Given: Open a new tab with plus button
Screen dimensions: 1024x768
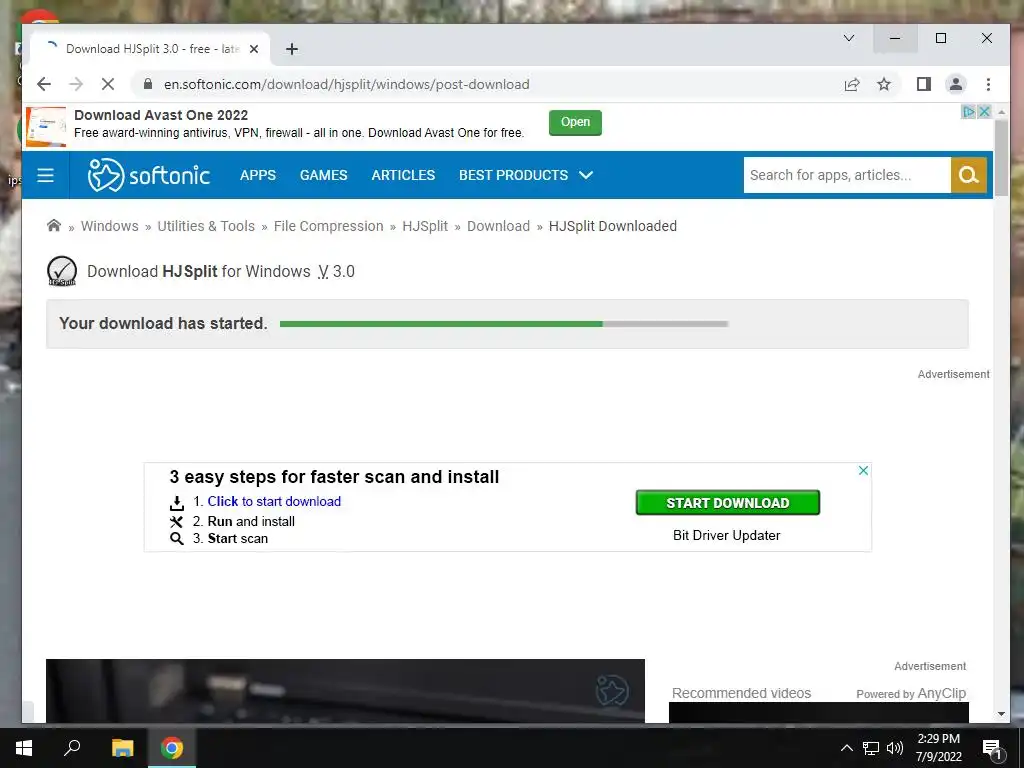Looking at the screenshot, I should [292, 49].
